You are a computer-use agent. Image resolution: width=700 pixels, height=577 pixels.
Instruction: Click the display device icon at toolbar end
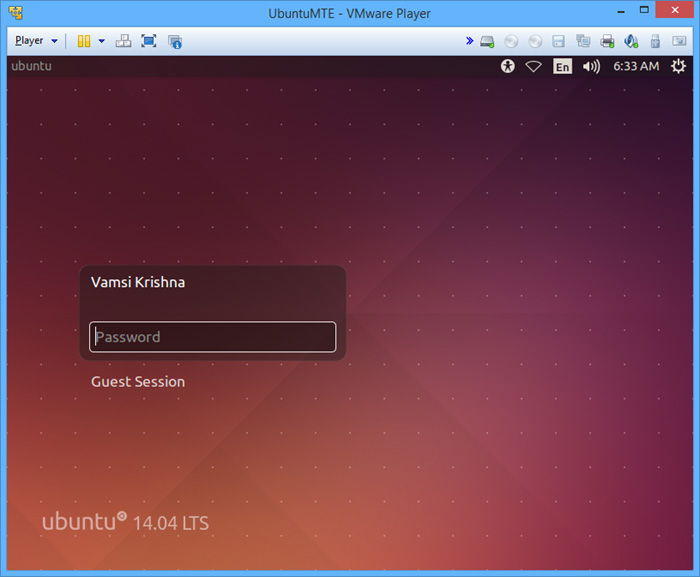[x=679, y=41]
